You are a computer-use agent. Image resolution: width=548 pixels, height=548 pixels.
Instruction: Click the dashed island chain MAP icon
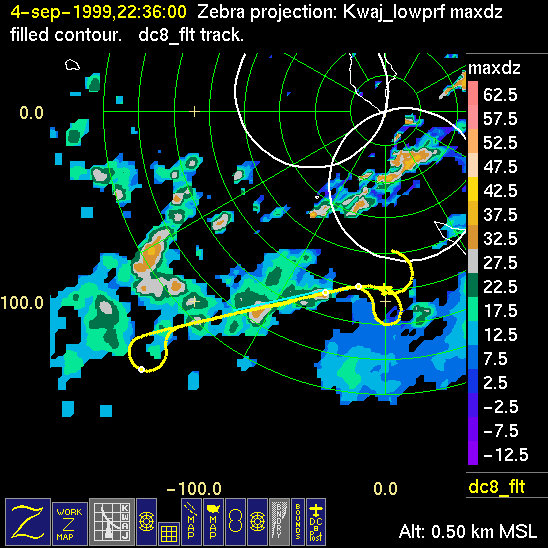(191, 521)
